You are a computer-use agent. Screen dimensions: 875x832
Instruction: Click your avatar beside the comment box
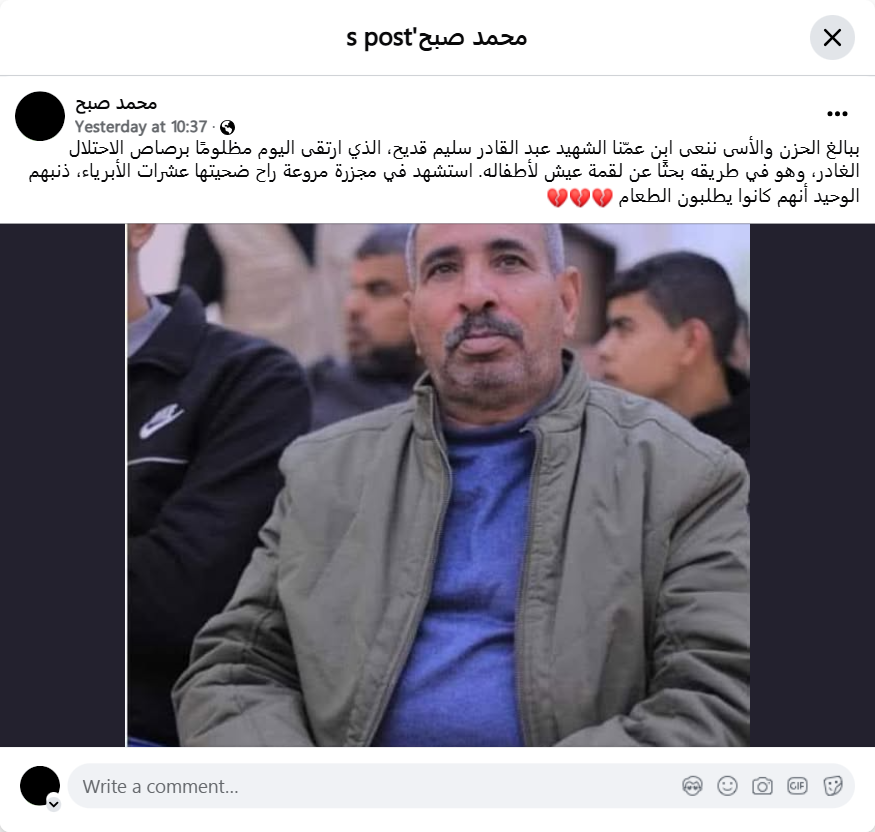point(40,786)
